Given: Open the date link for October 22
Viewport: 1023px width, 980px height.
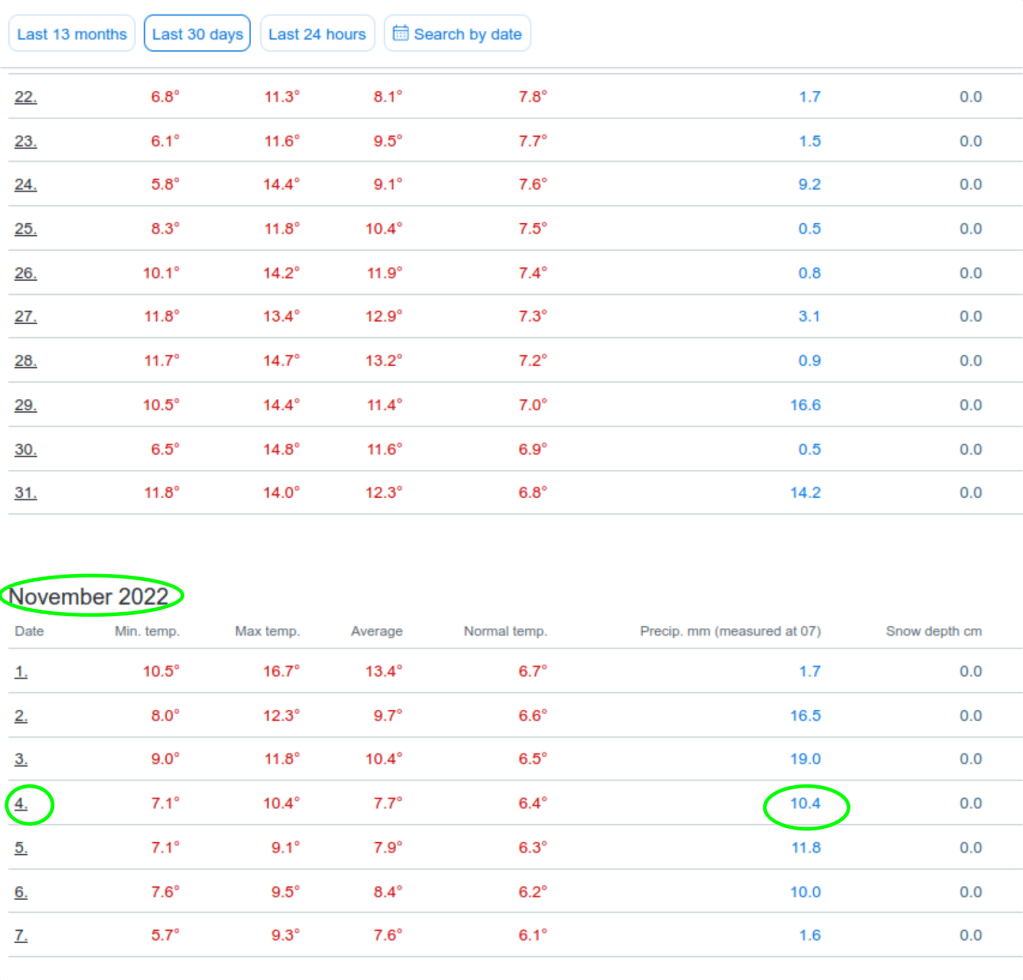Looking at the screenshot, I should (25, 97).
